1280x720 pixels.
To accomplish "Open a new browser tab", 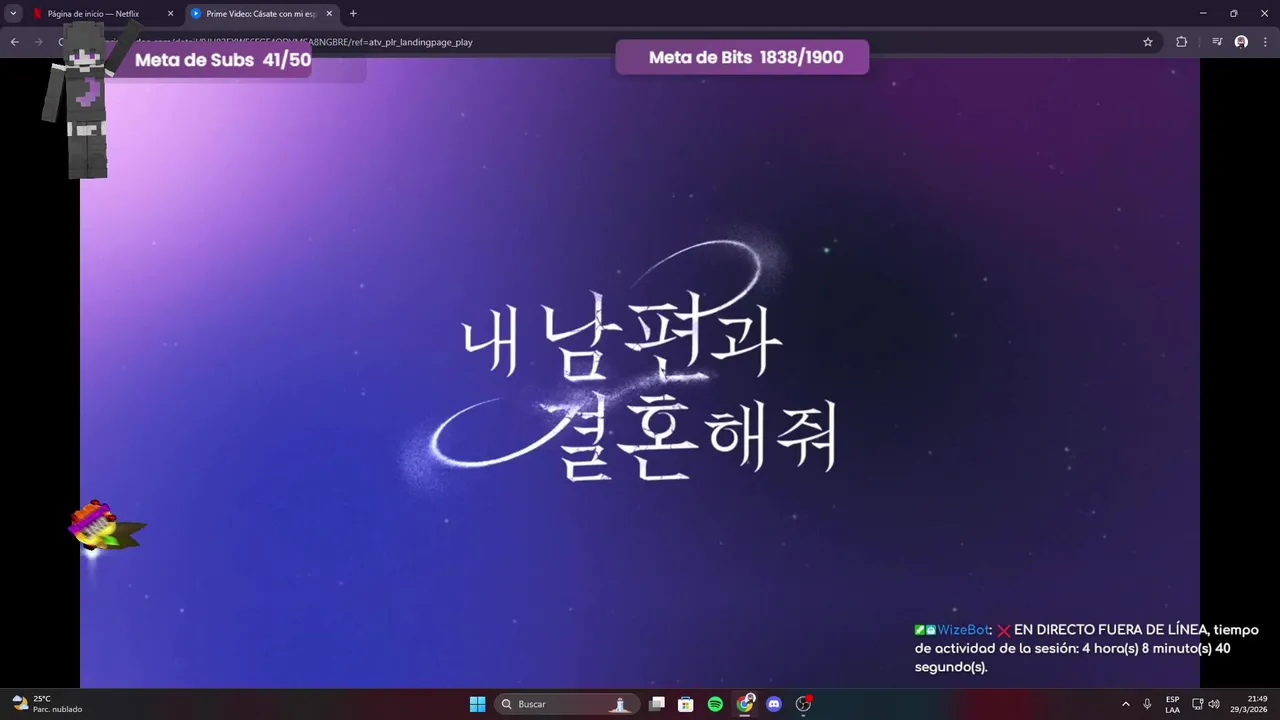I will tap(353, 14).
